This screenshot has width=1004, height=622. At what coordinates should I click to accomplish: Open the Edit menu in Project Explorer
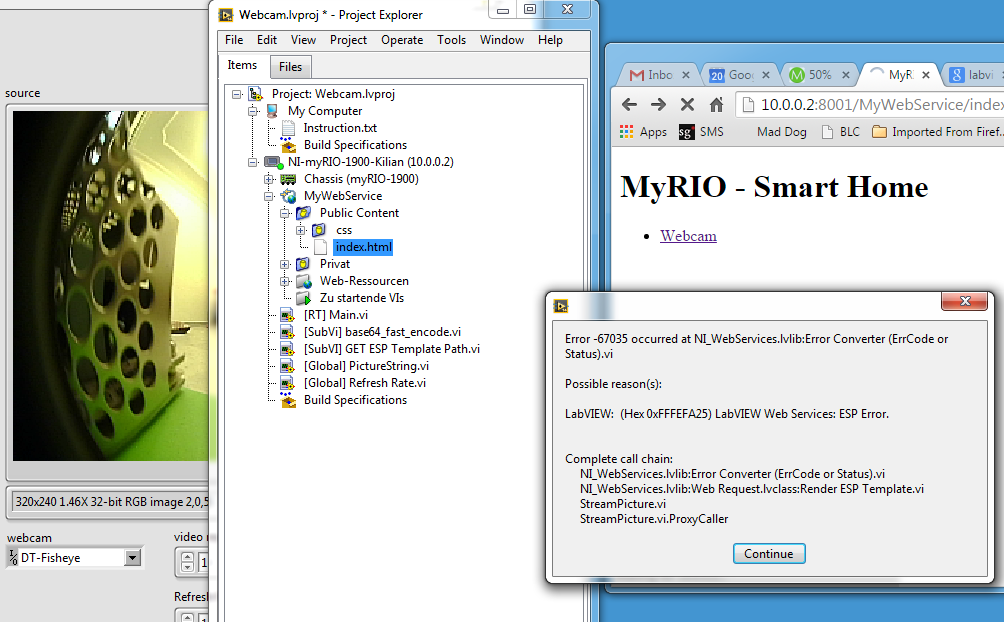click(266, 40)
